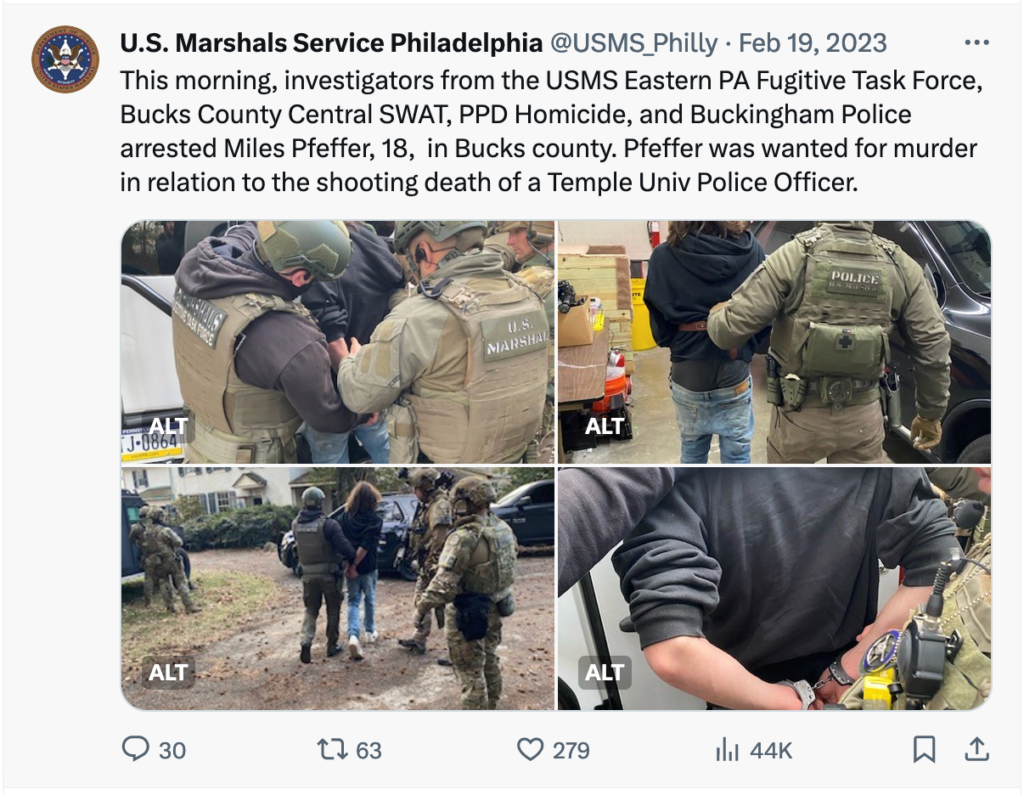Show ALT text on the bottom-right photo
The height and width of the screenshot is (795, 1024).
click(x=604, y=672)
